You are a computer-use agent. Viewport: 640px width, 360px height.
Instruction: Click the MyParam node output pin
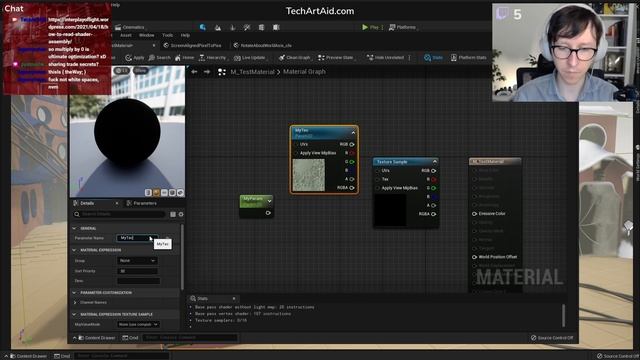point(268,213)
